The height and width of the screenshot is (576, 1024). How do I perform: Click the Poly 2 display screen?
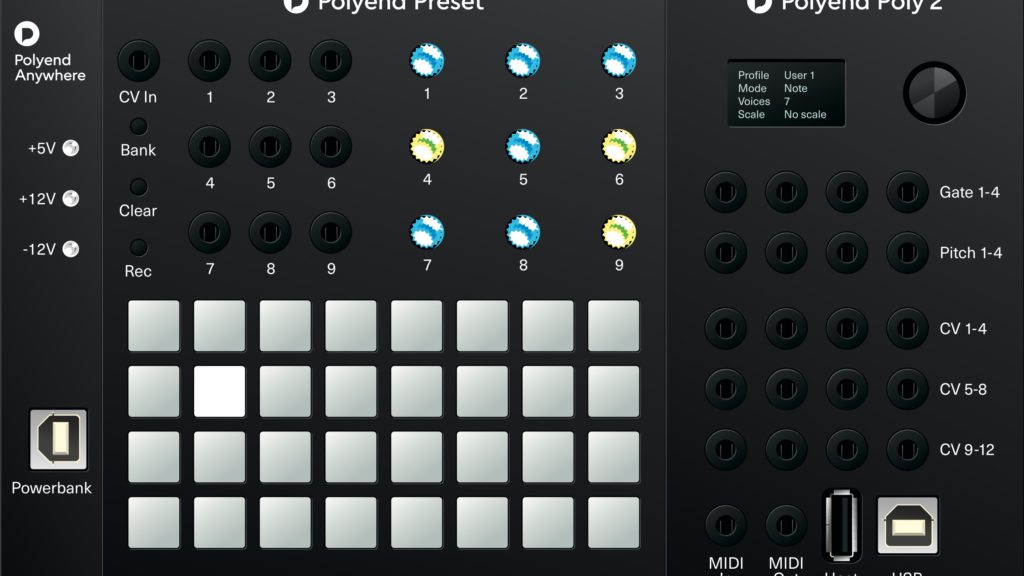pos(786,93)
